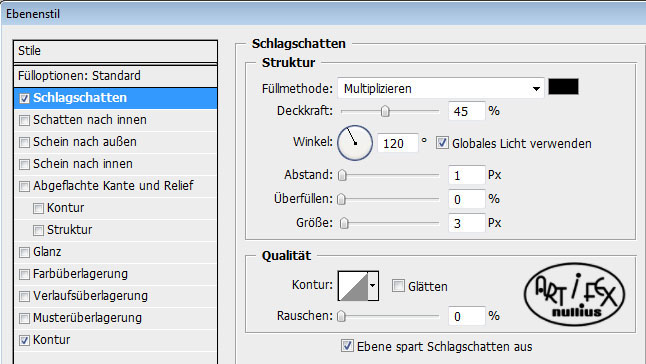This screenshot has height=364, width=646.
Task: Click the Größe slider handle
Action: (x=344, y=223)
